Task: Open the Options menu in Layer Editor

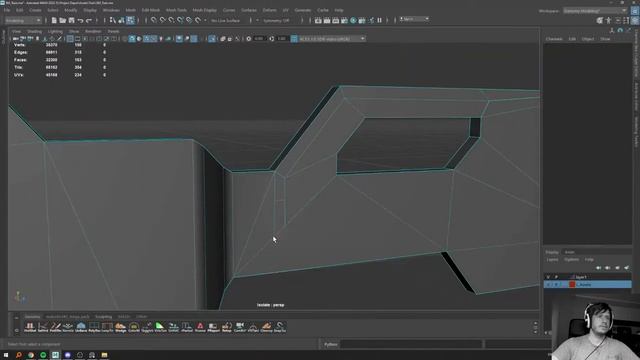Action: tap(571, 260)
